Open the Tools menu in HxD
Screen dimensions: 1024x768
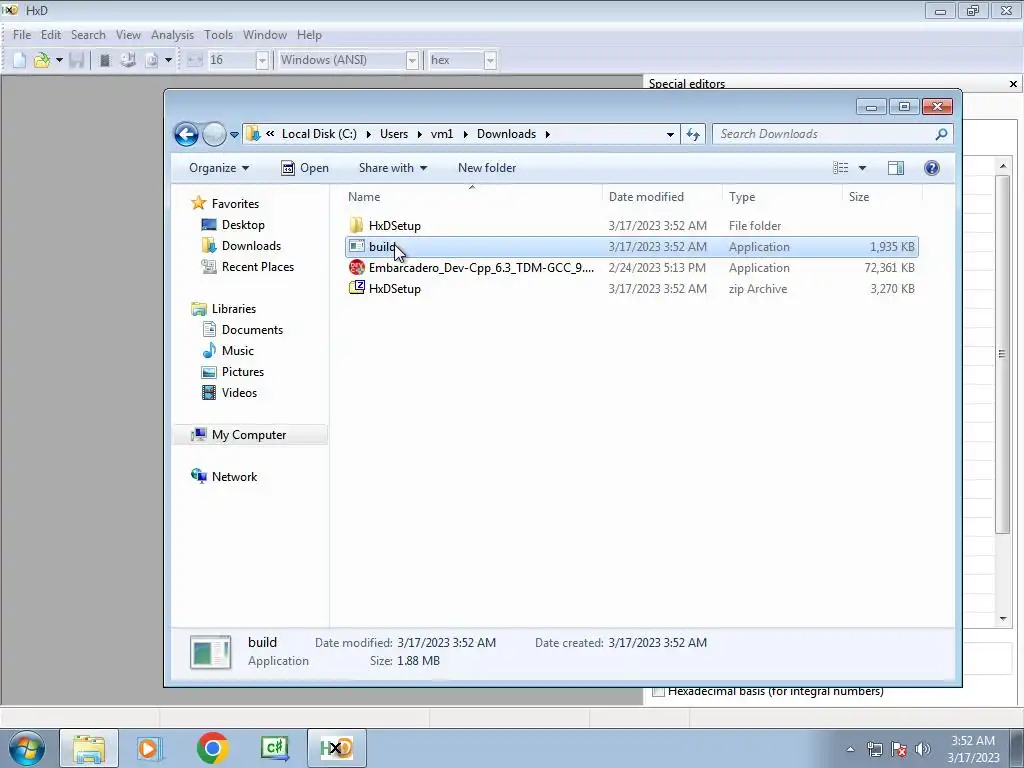coord(218,35)
